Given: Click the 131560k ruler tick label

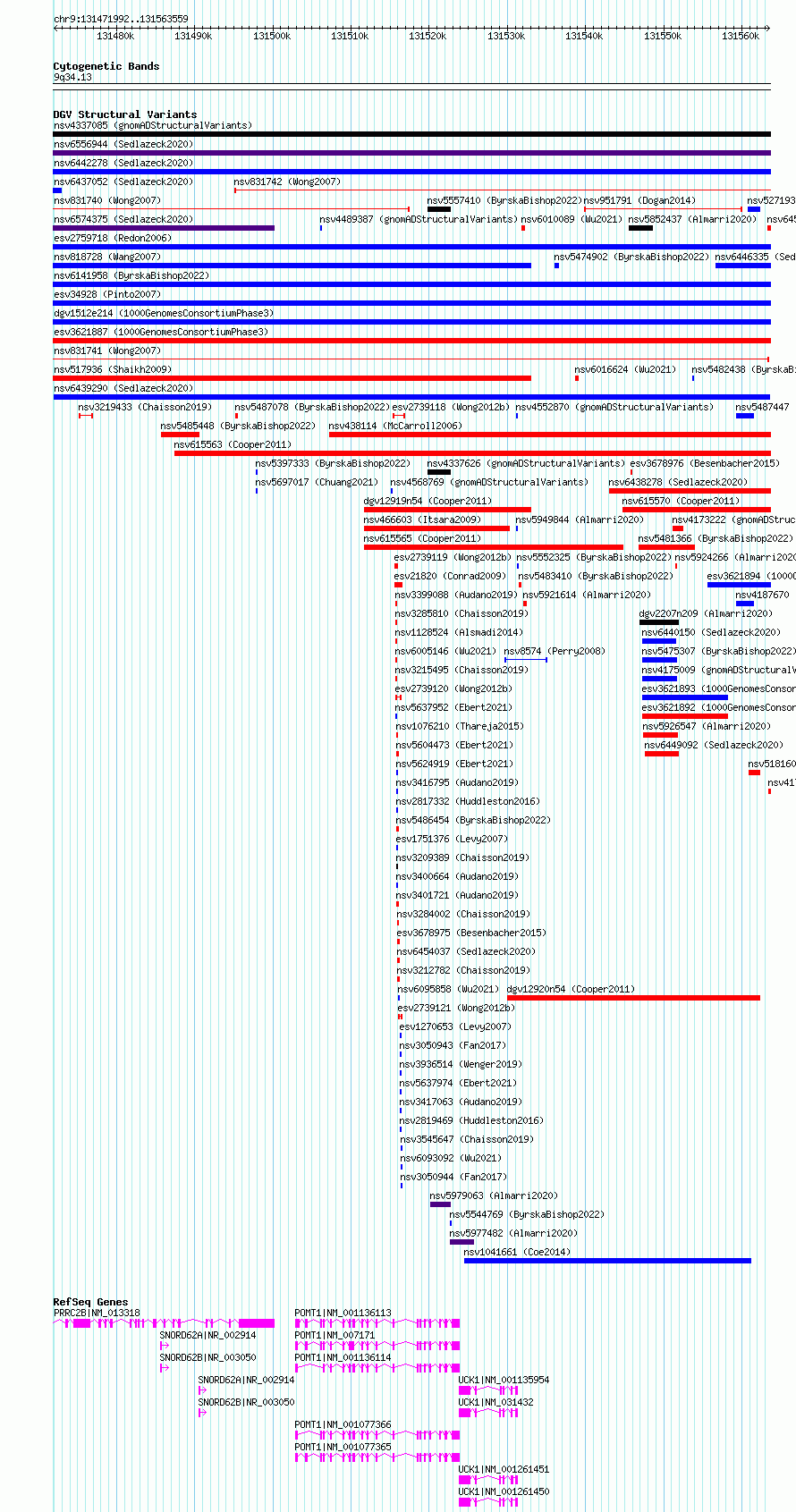Looking at the screenshot, I should click(741, 36).
